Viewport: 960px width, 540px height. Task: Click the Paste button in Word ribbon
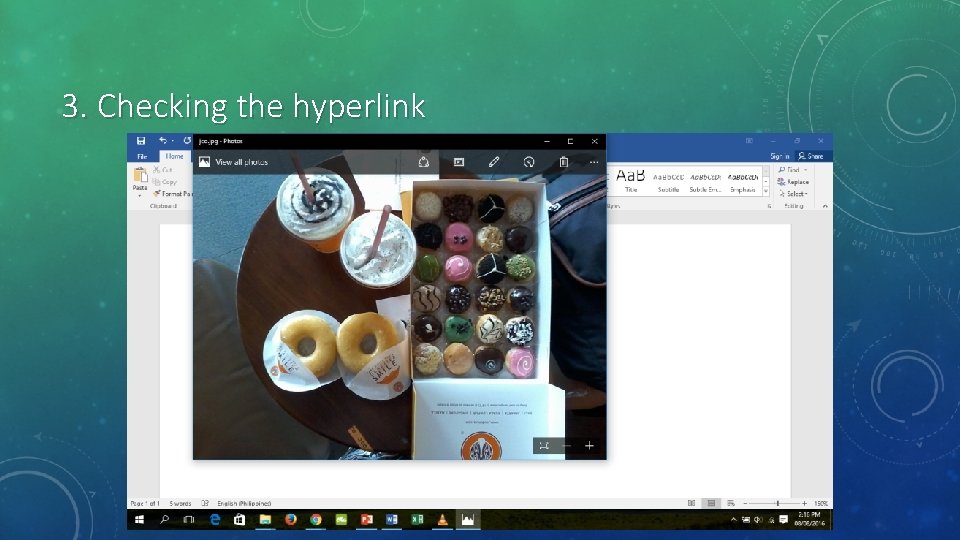coord(140,176)
